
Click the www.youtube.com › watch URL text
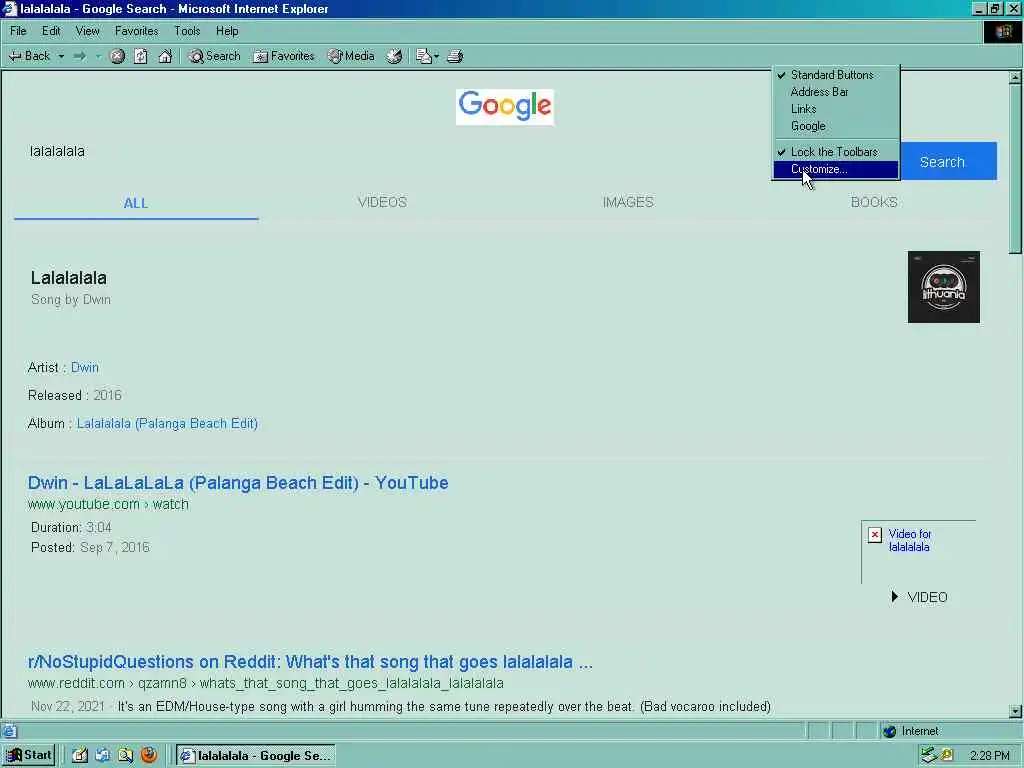[108, 504]
